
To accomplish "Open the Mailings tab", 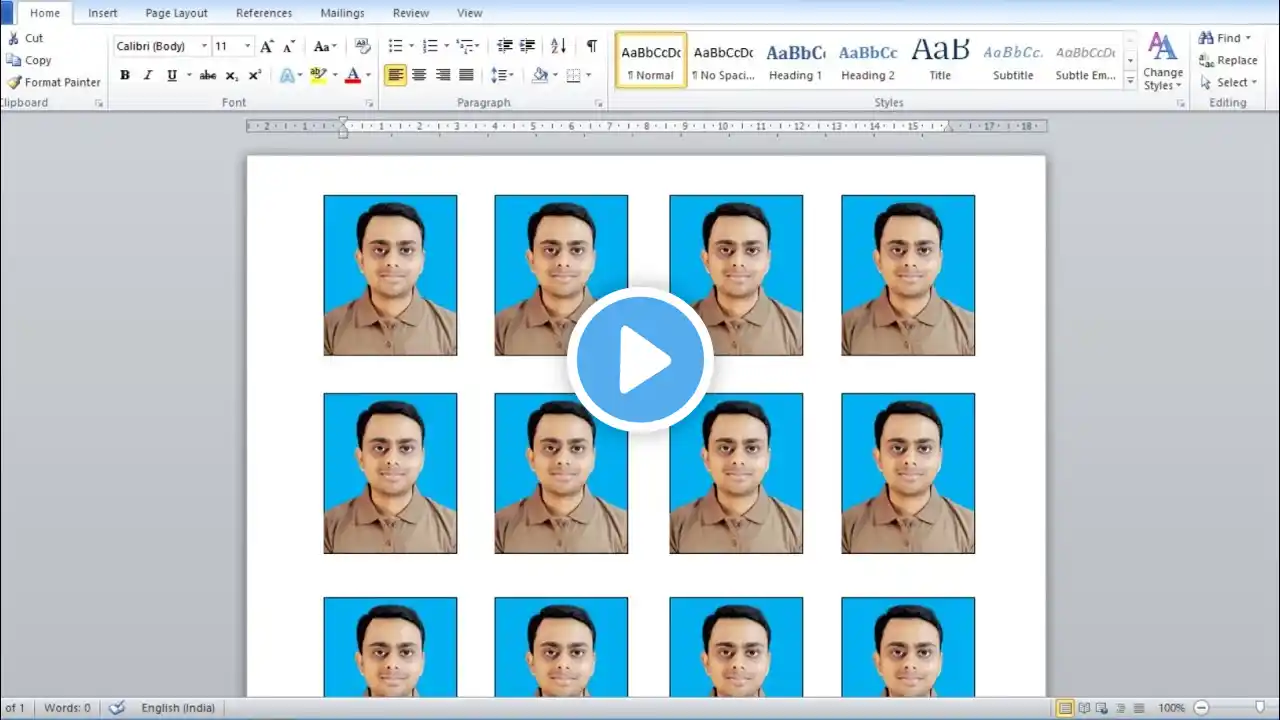I will point(342,13).
